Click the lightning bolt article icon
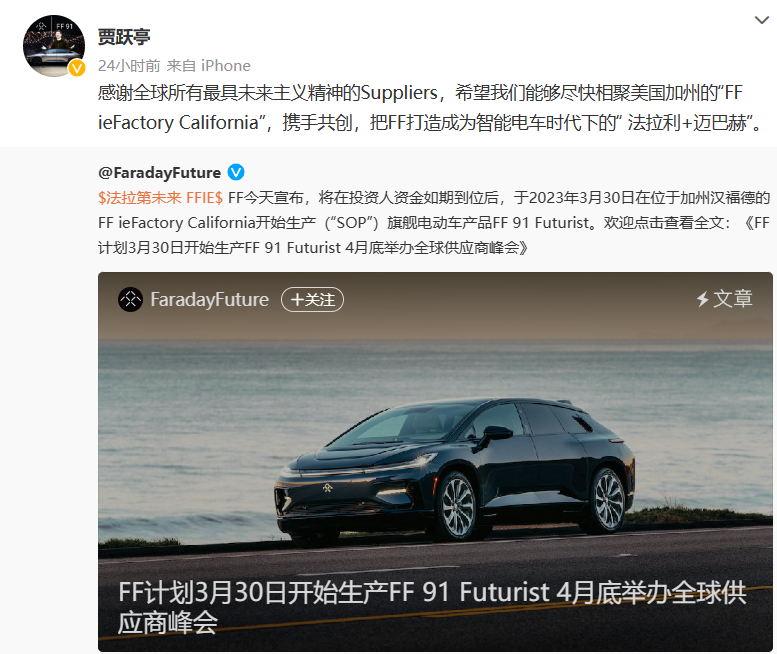This screenshot has width=777, height=654. (702, 299)
